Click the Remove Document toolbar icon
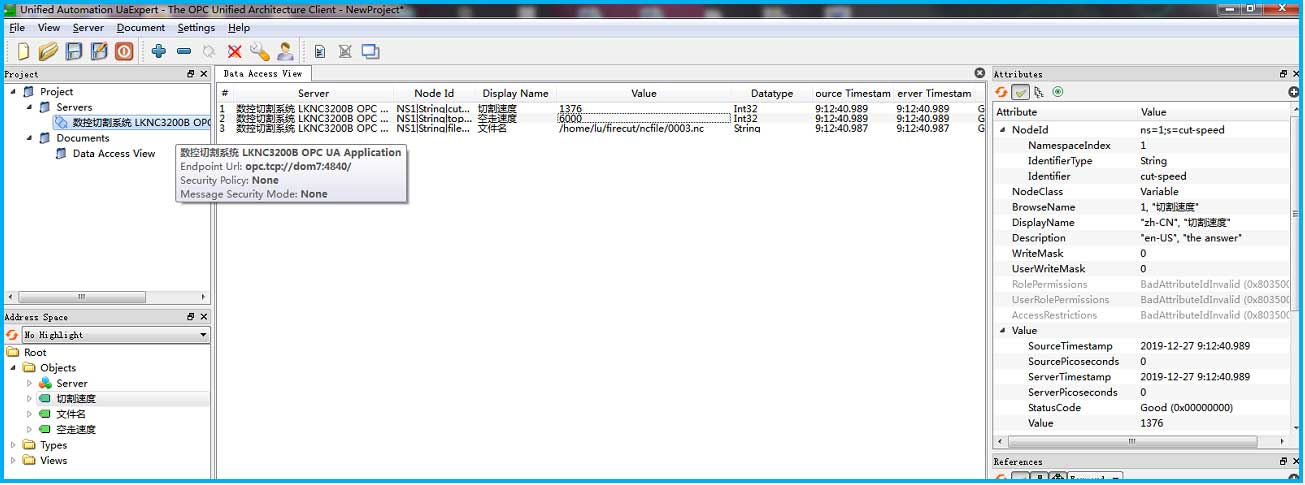The height and width of the screenshot is (485, 1305). tap(345, 51)
